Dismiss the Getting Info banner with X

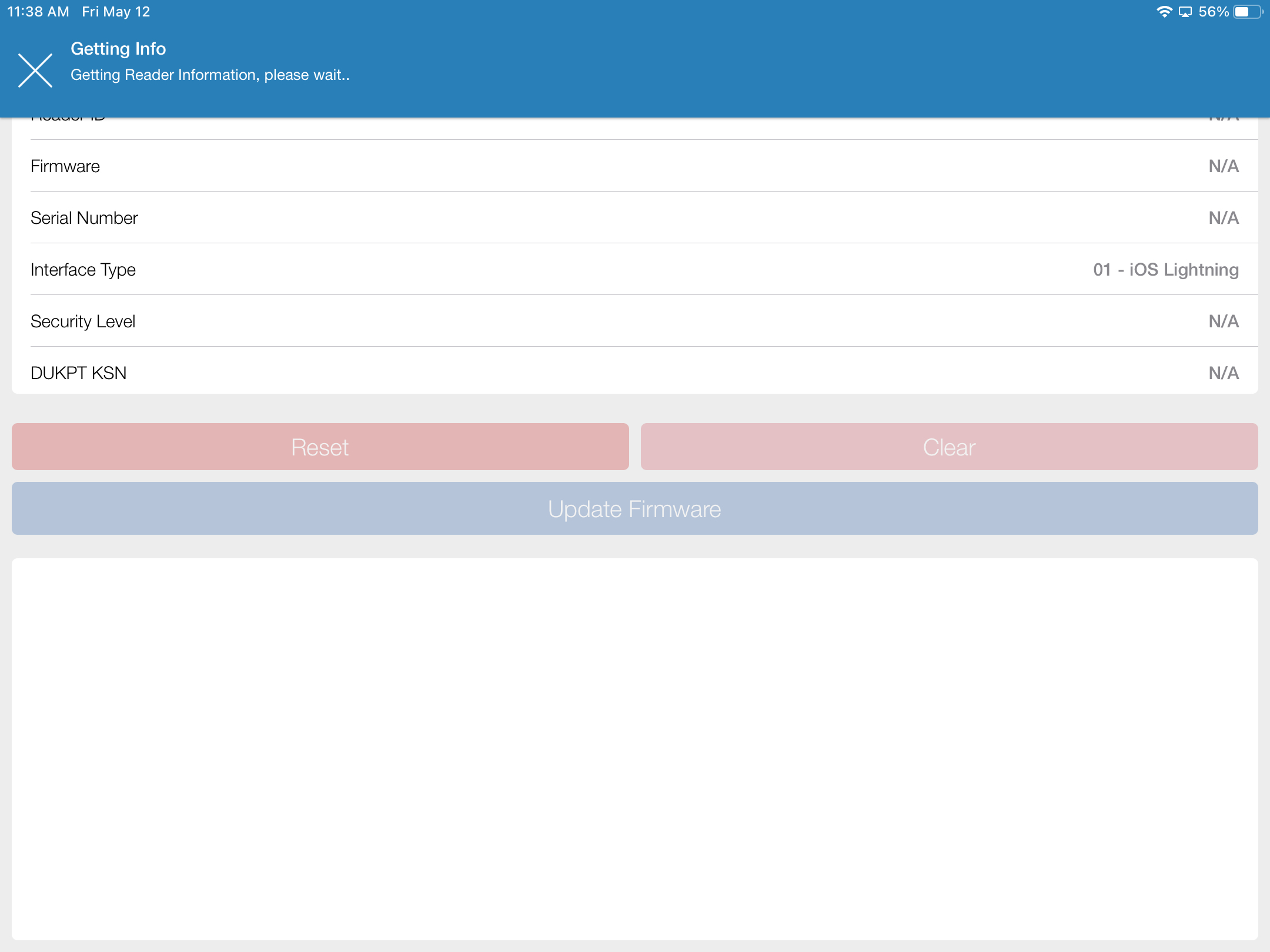pyautogui.click(x=35, y=71)
